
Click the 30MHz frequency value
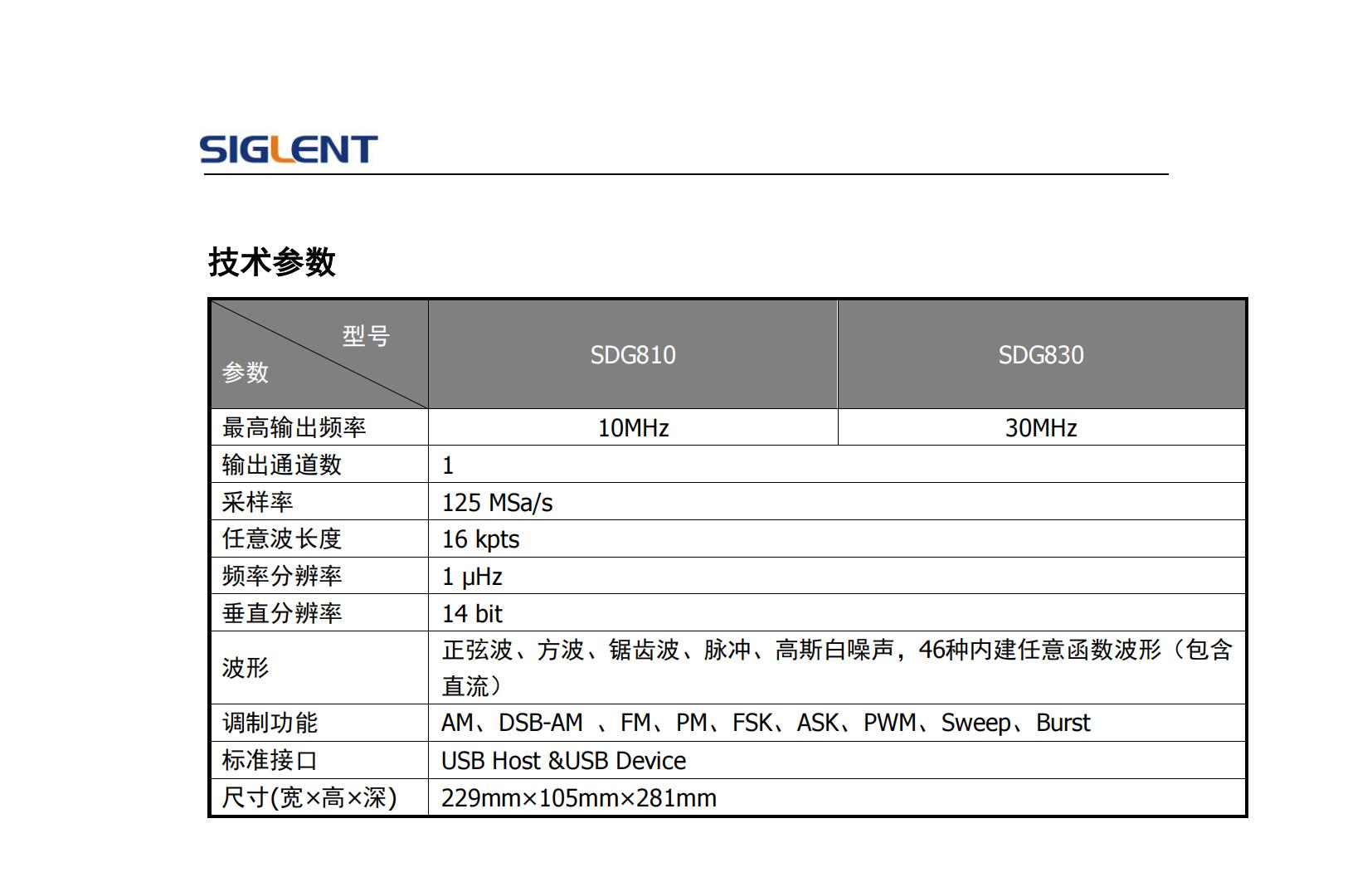pyautogui.click(x=1040, y=428)
